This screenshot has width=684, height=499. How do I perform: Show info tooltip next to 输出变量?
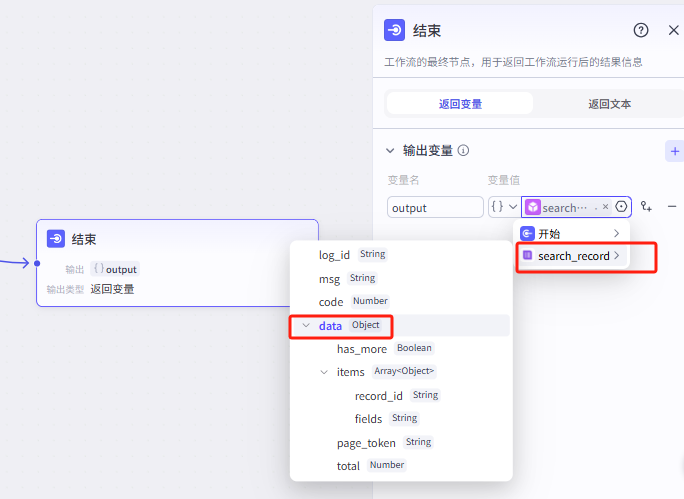(463, 150)
